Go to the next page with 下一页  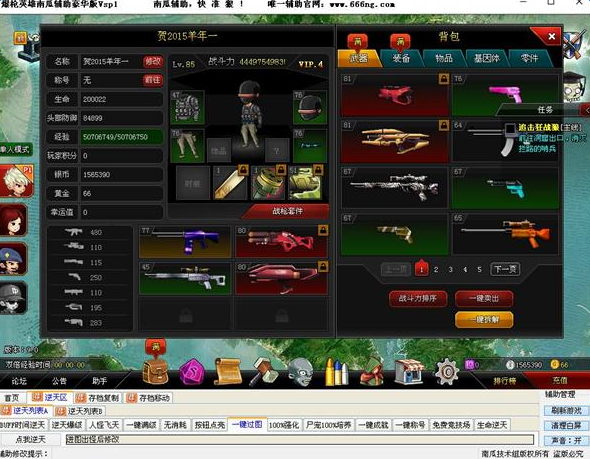pos(505,269)
